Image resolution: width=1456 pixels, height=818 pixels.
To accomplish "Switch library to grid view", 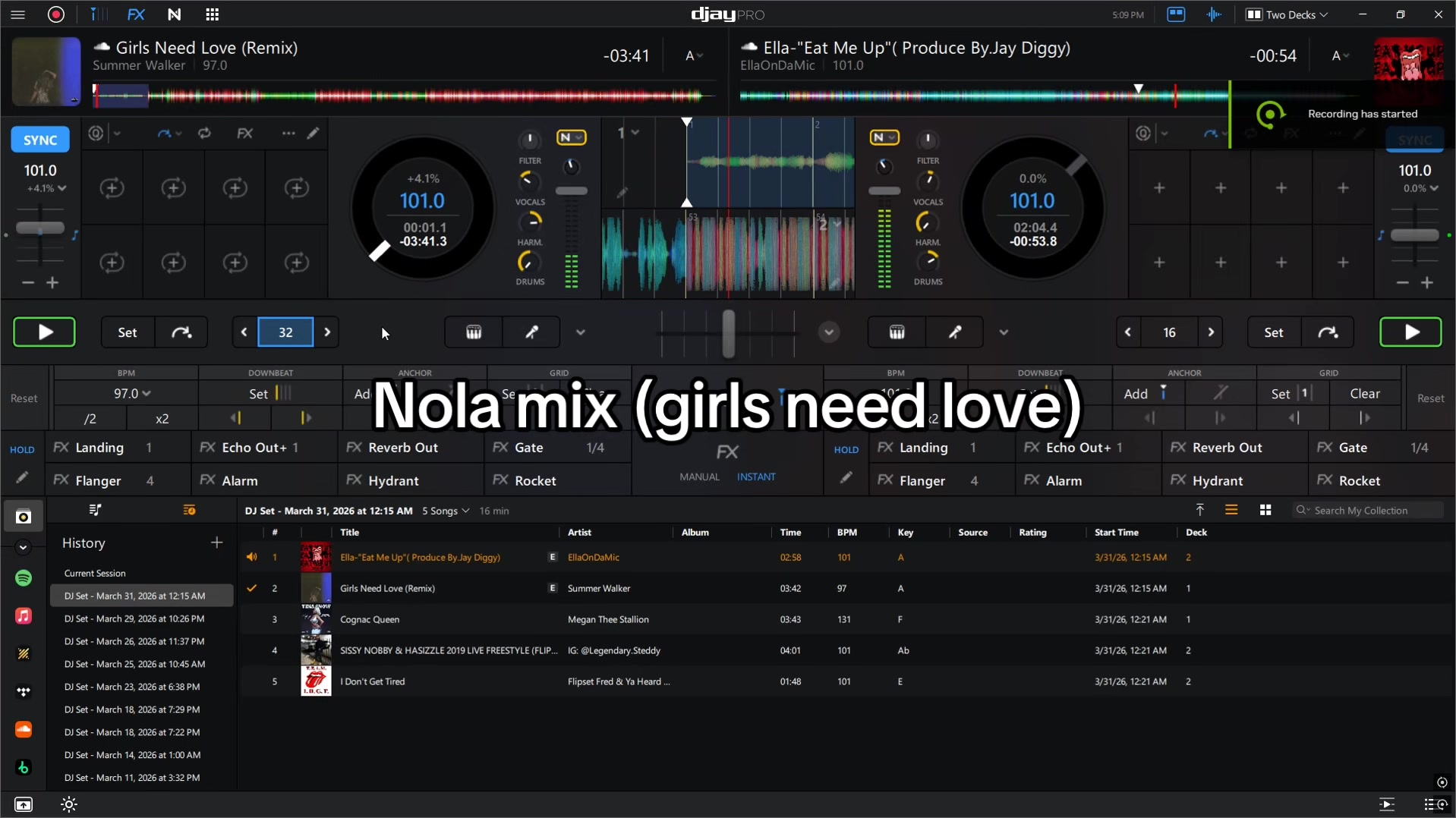I will click(x=1265, y=511).
